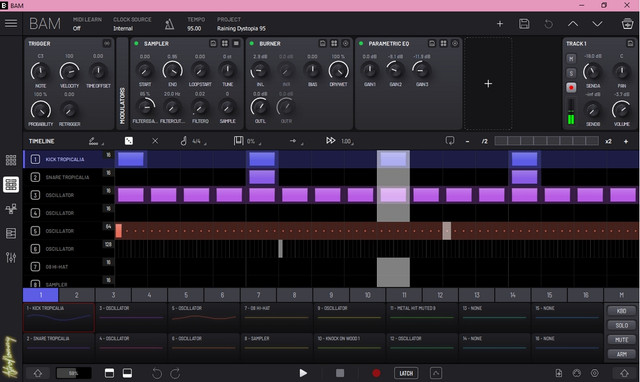Screen dimensions: 640x382
Task: Toggle the timeline follow playhead icon
Action: (450, 141)
